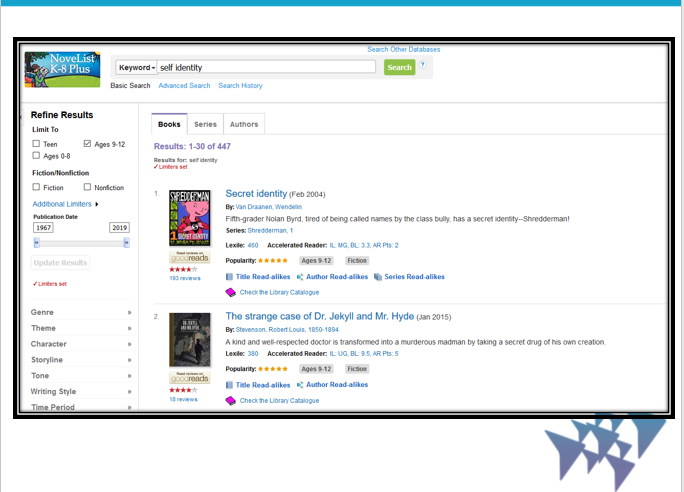Open Goodreads badge under the Jekyll and Hyde cover

click(190, 377)
